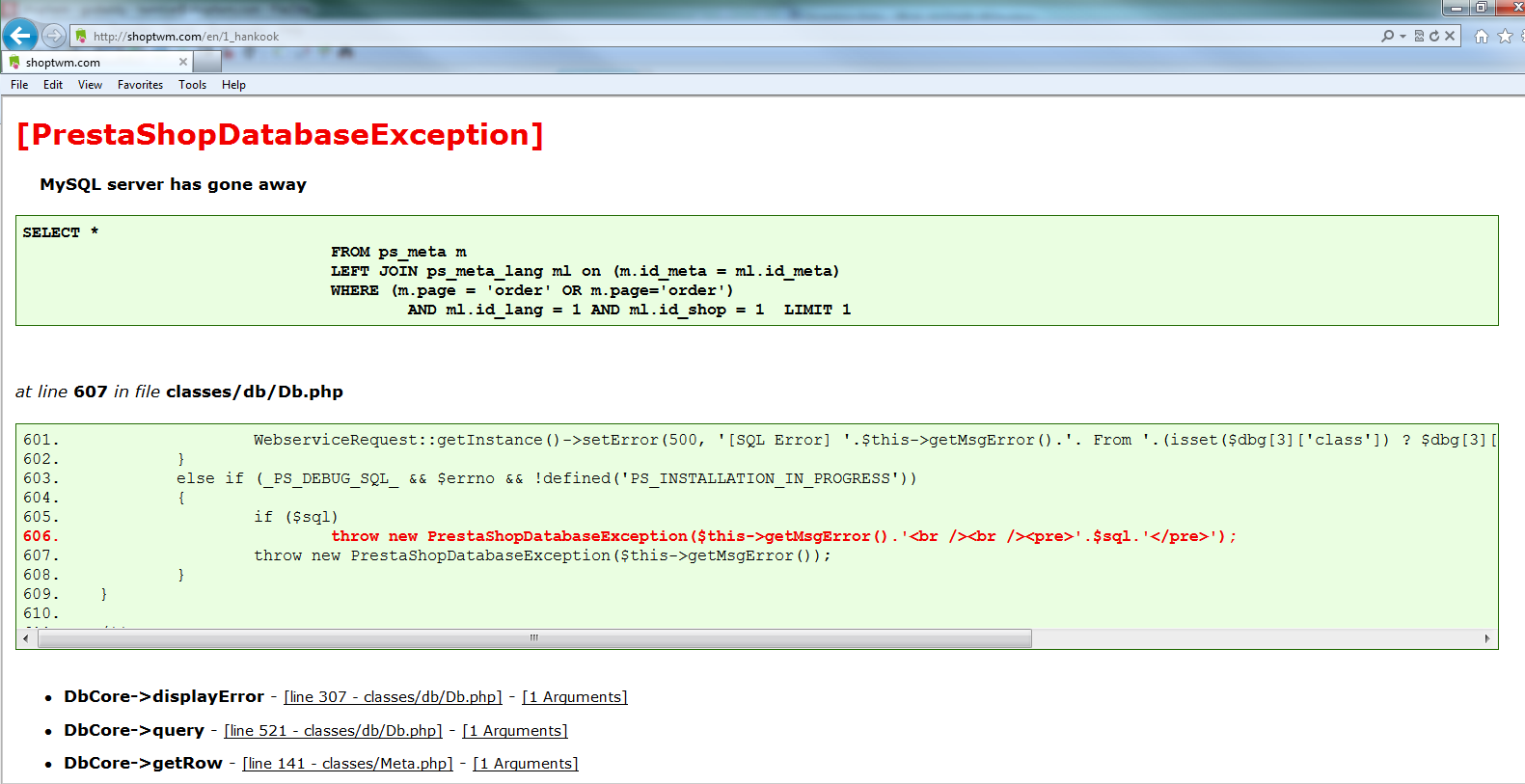
Task: Open the View menu
Action: [90, 85]
